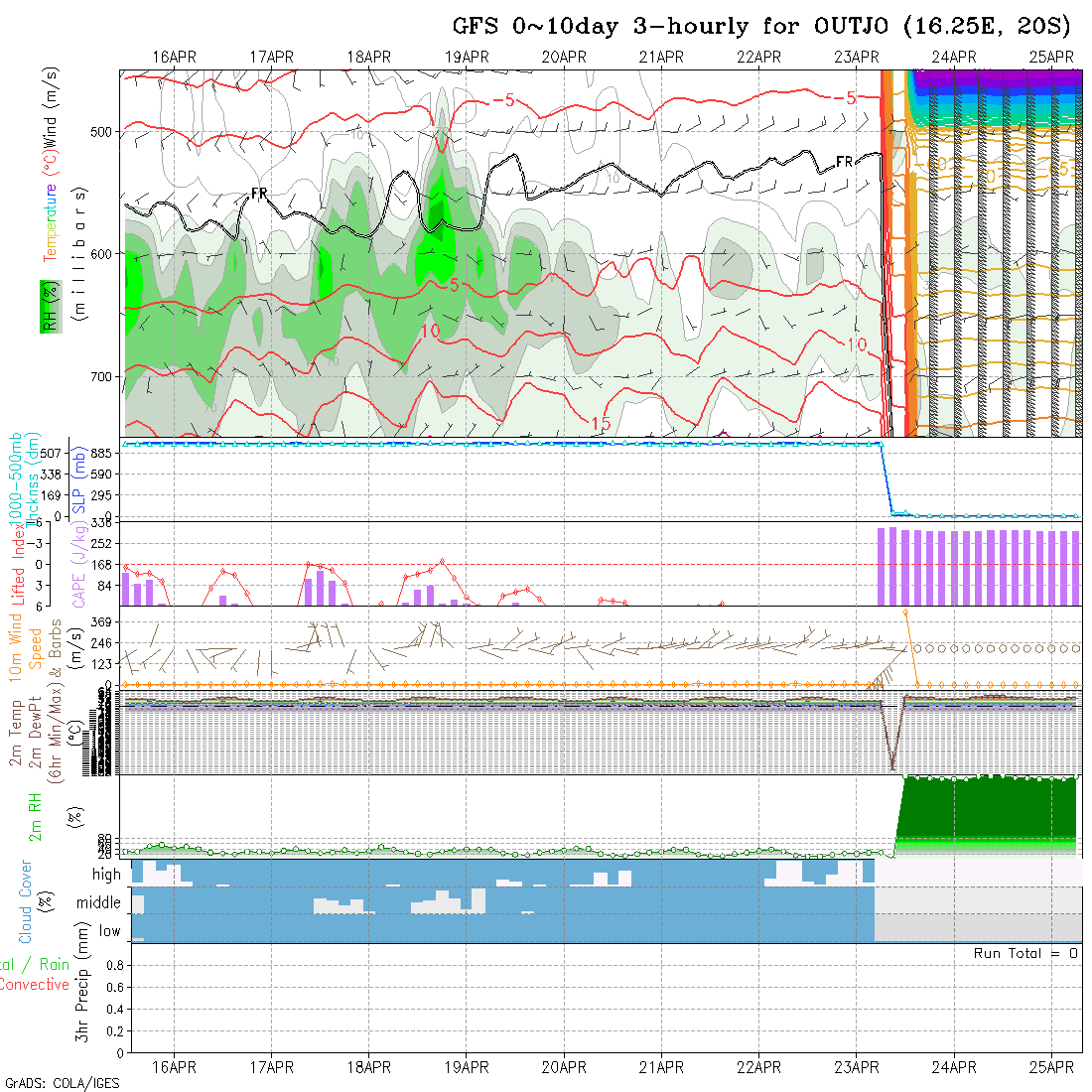Image resolution: width=1092 pixels, height=1092 pixels.
Task: Select the top axis date label 19APR
Action: tap(467, 58)
